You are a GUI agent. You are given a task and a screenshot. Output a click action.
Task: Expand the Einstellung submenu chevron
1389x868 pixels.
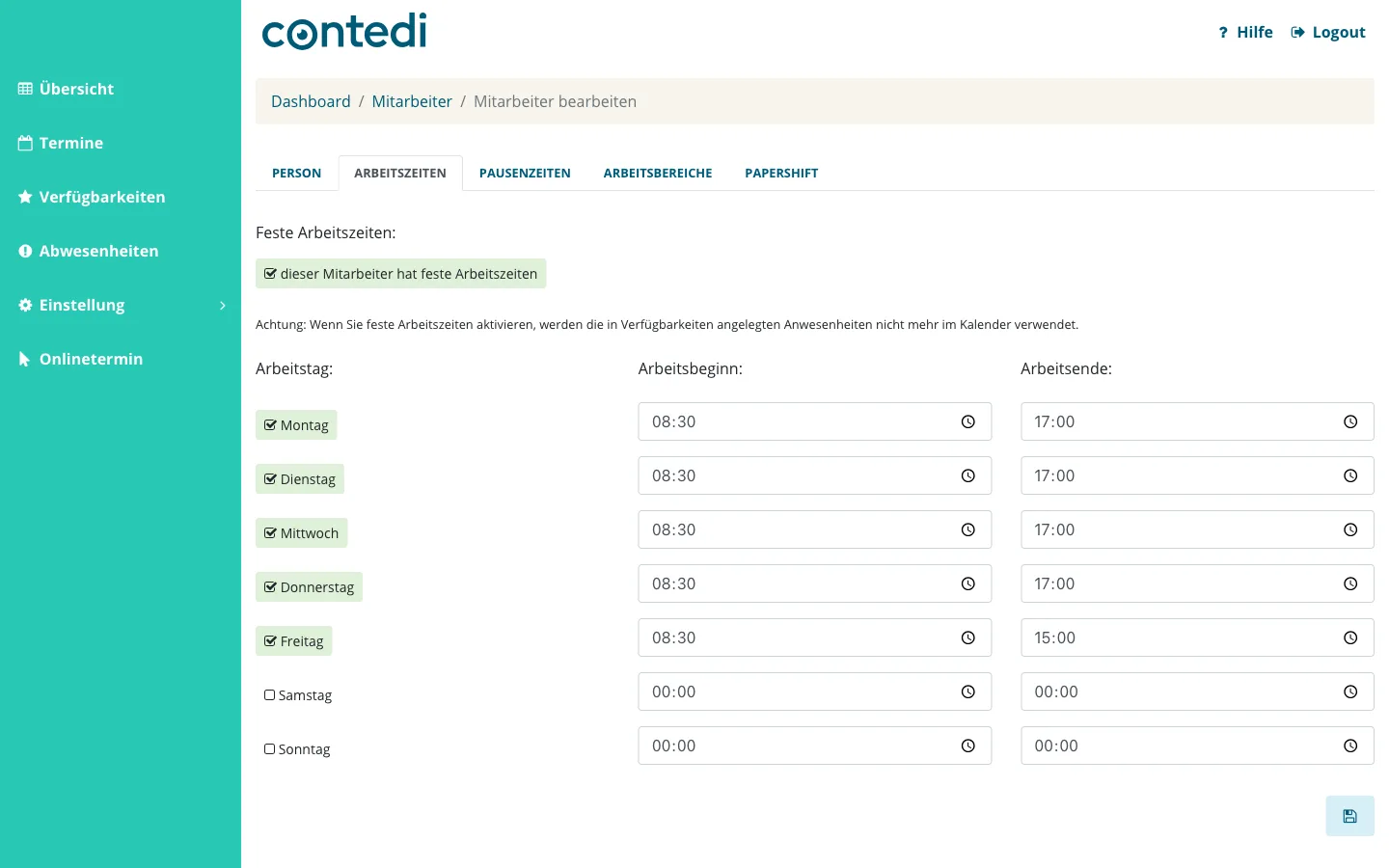(x=223, y=305)
